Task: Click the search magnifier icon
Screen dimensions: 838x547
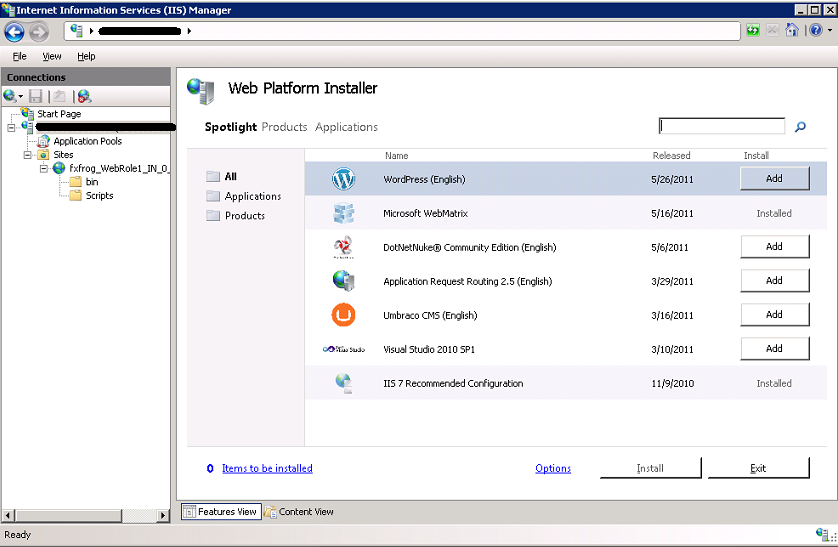Action: (800, 127)
